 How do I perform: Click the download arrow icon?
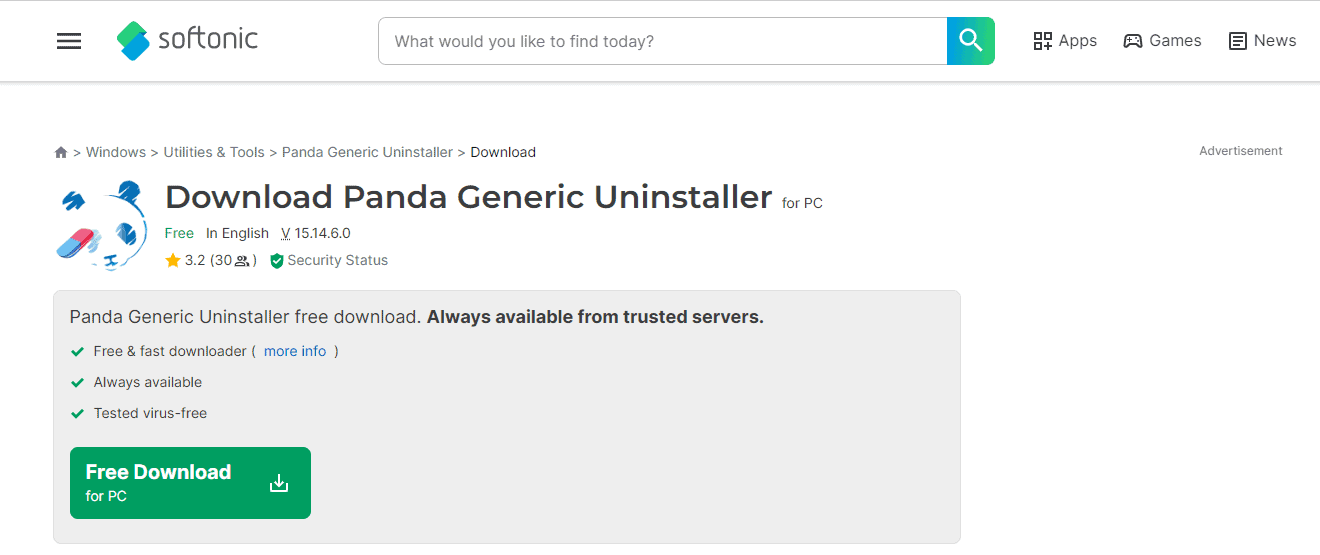[279, 484]
